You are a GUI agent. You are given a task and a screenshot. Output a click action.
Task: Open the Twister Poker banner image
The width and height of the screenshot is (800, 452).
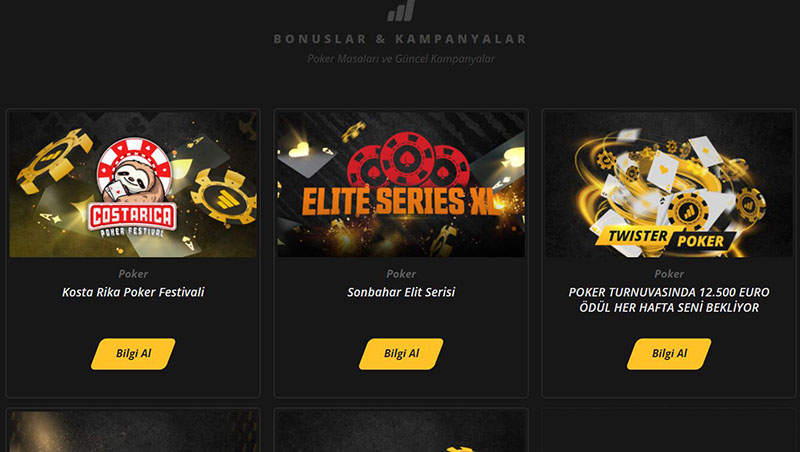coord(669,184)
